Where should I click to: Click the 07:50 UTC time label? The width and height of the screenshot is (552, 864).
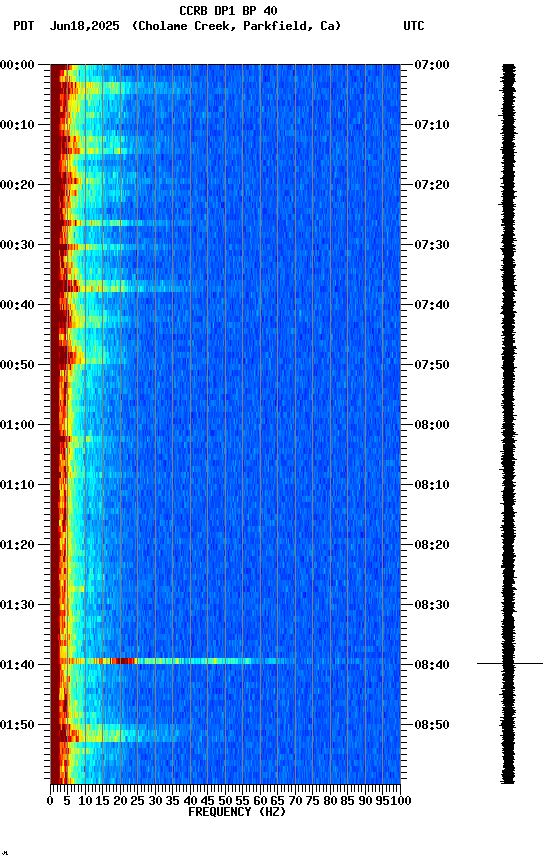coord(432,365)
